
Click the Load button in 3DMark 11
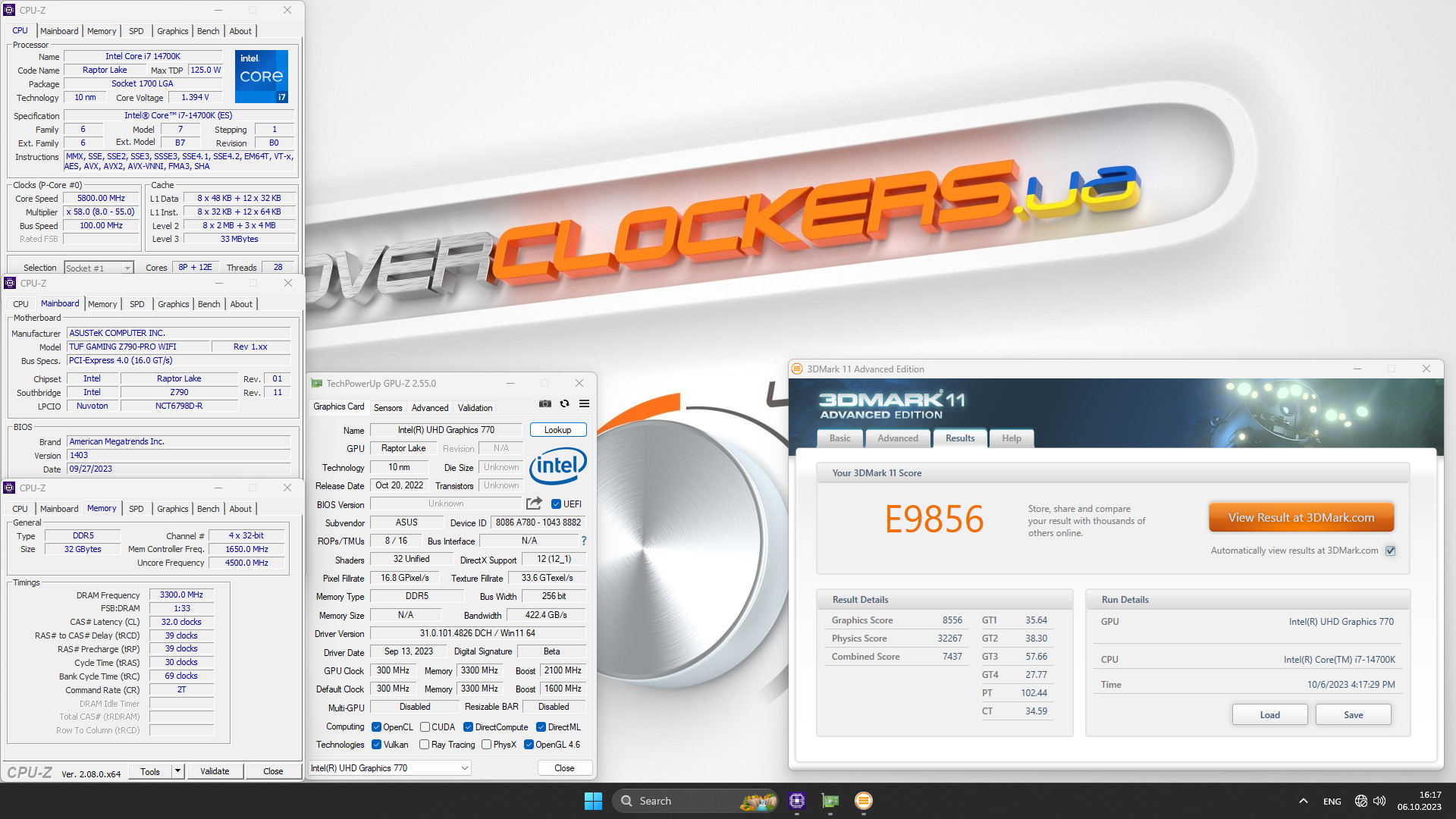click(x=1270, y=715)
